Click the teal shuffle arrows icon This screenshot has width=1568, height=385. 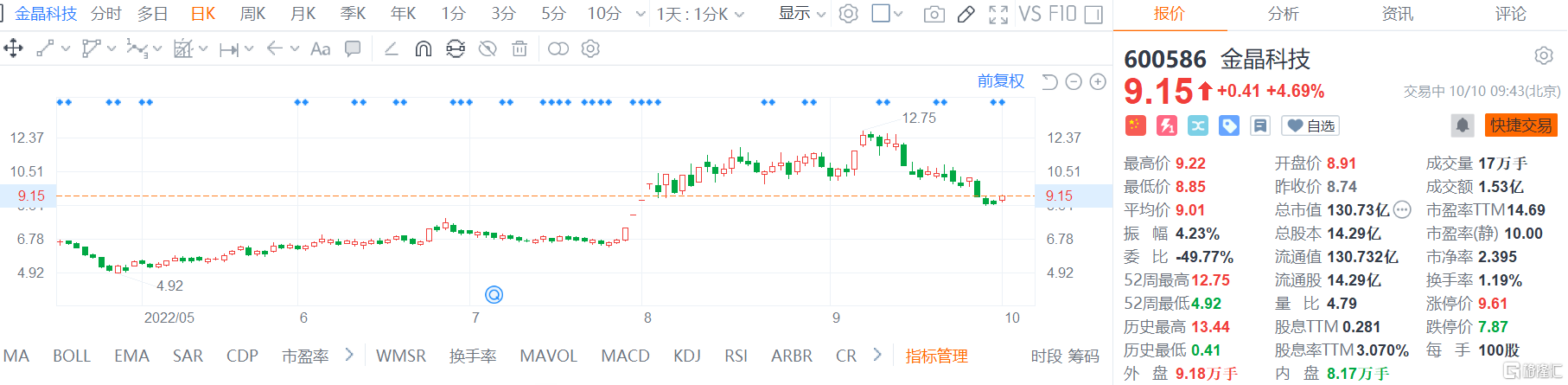[x=1198, y=125]
